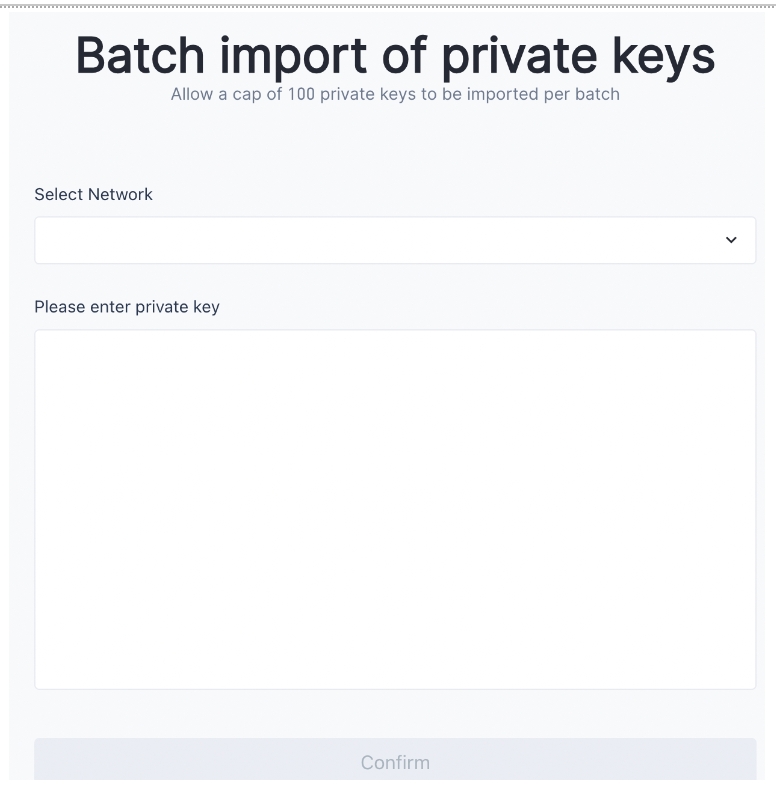
Task: Open the Select Network dropdown
Action: pos(395,240)
